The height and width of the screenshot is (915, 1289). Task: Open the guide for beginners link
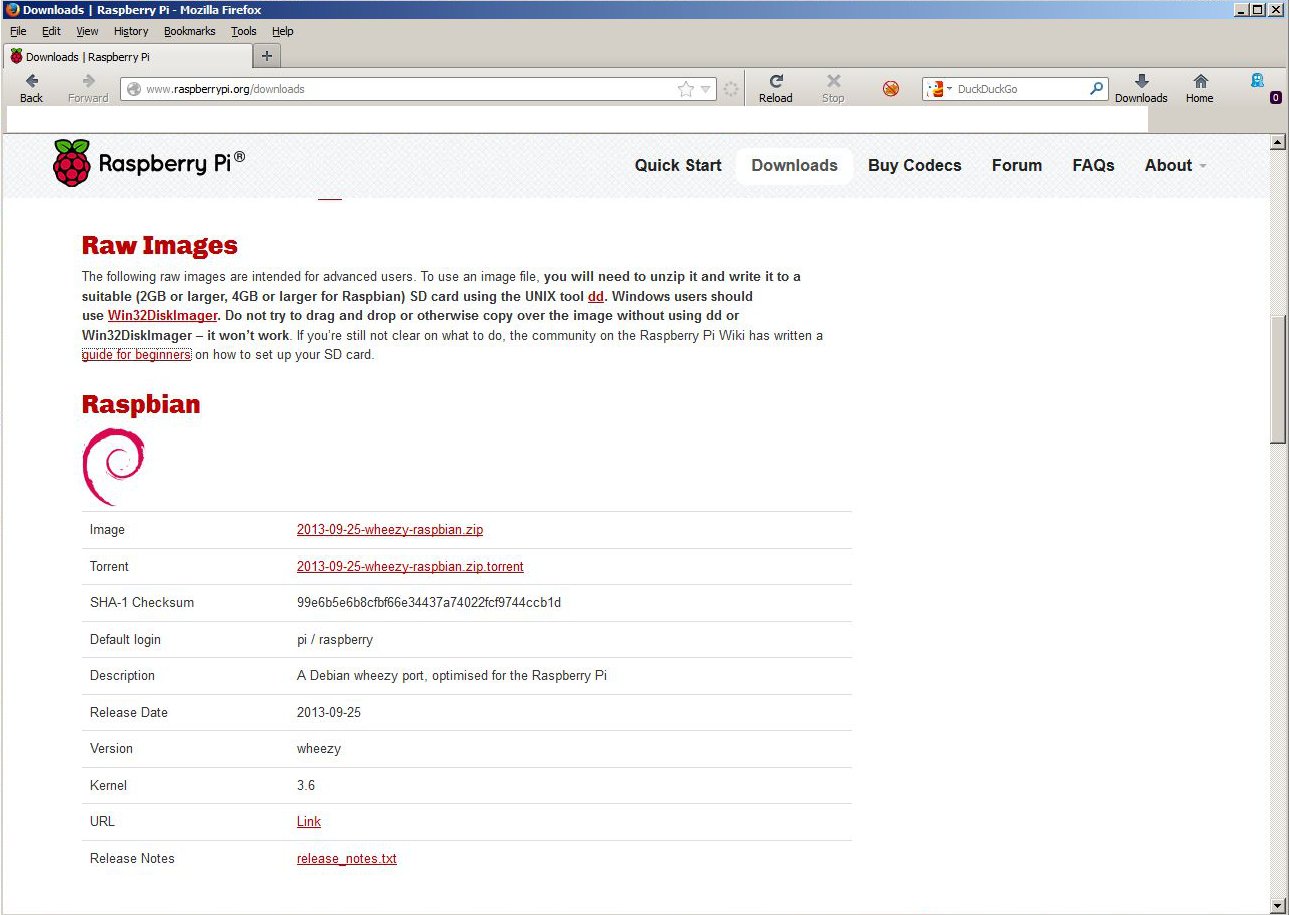coord(136,355)
